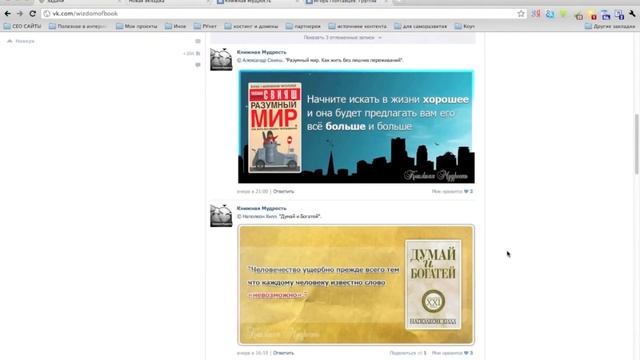Open the 'Мои проекты' bookmarks folder

coord(137,26)
